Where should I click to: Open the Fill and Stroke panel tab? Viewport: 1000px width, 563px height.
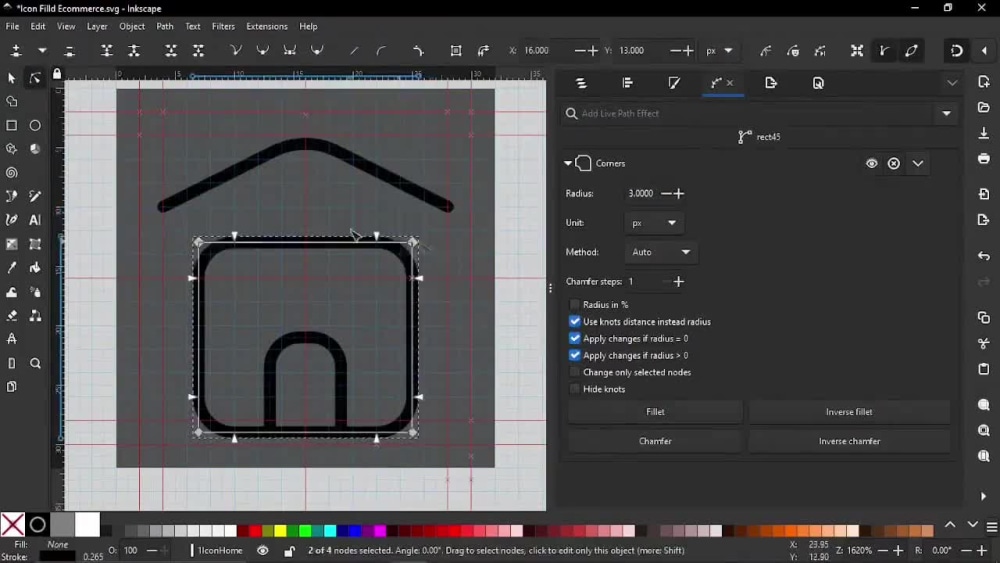(x=674, y=83)
